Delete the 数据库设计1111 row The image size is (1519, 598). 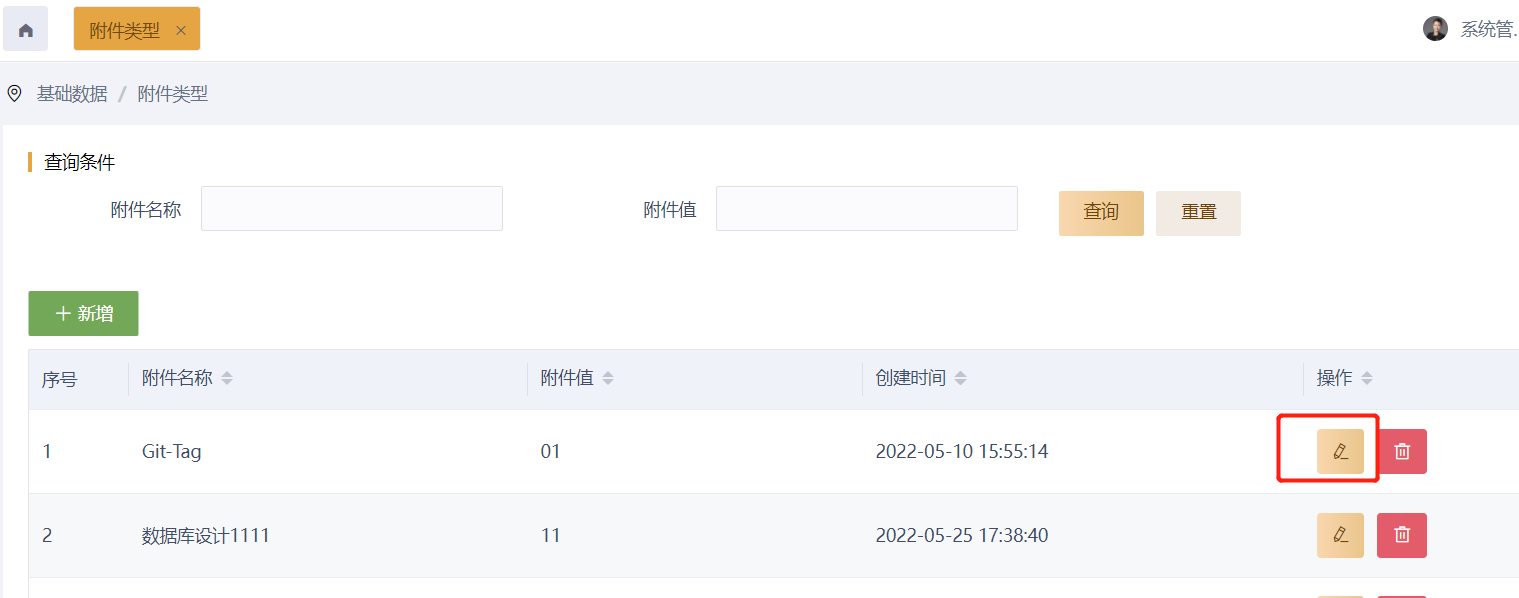[1402, 535]
